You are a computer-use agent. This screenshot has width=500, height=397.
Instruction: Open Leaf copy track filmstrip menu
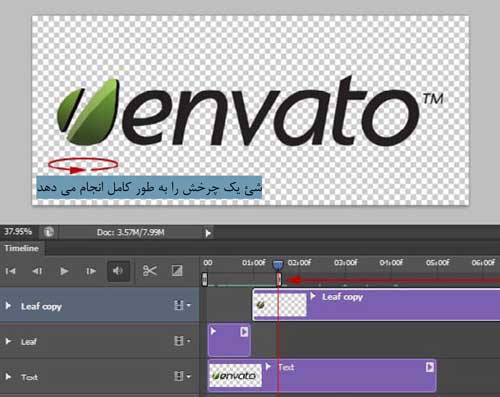182,305
